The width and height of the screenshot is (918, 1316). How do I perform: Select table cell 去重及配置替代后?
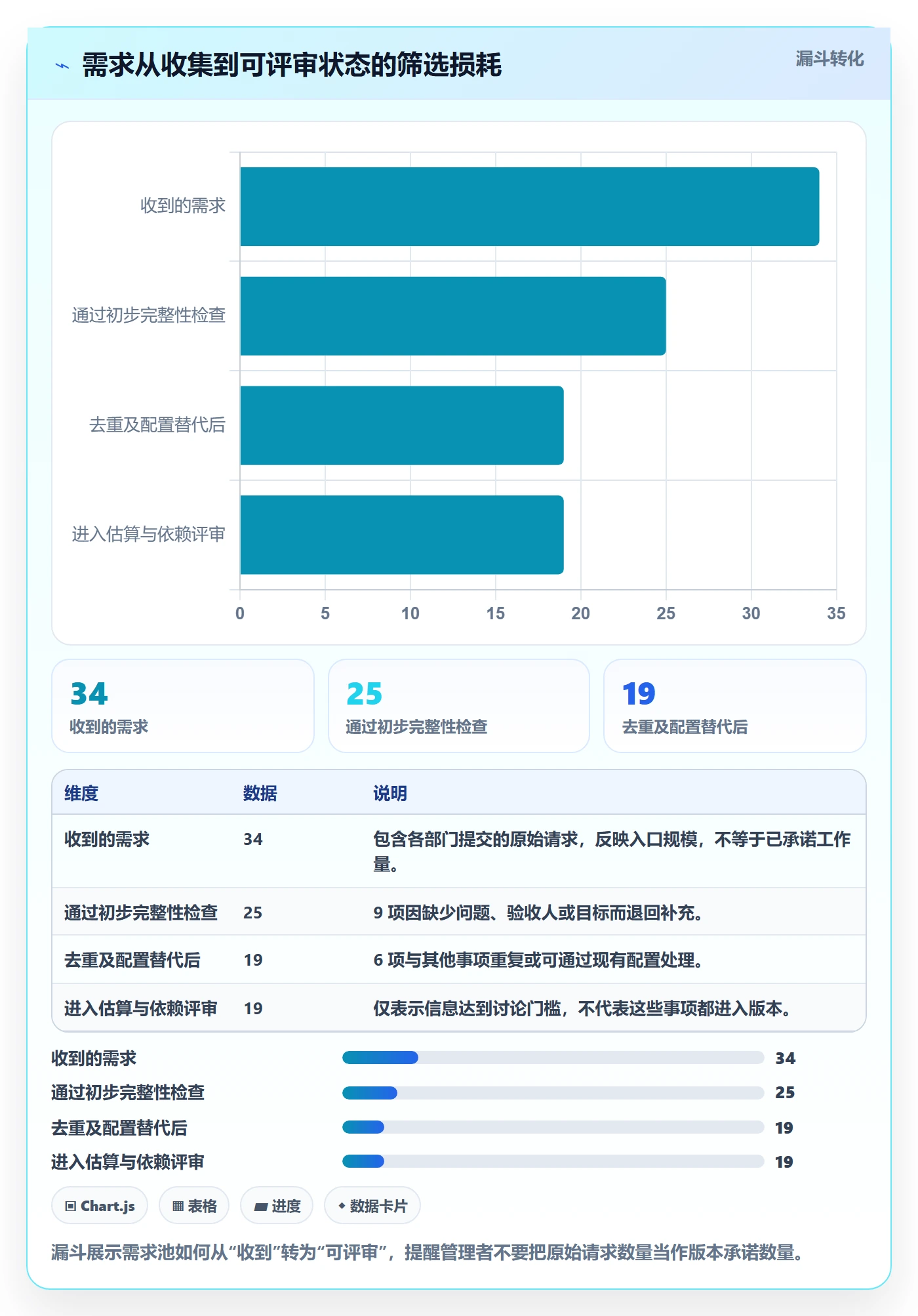(x=132, y=960)
